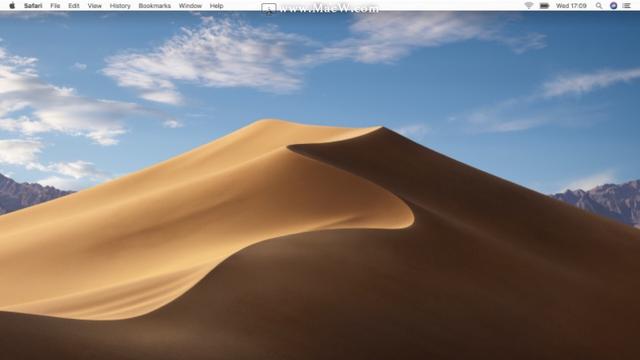Open the View menu

(95, 6)
